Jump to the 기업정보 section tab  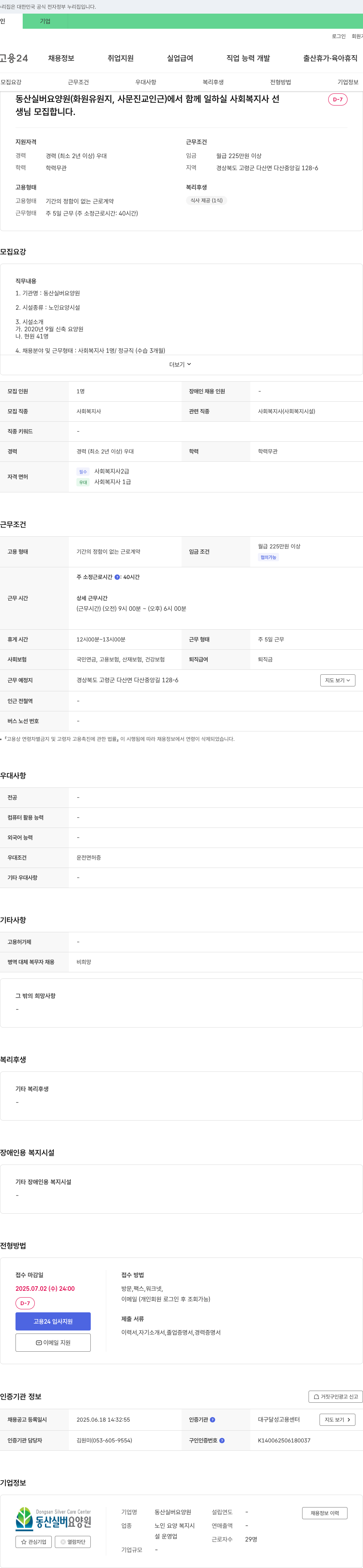pos(348,82)
